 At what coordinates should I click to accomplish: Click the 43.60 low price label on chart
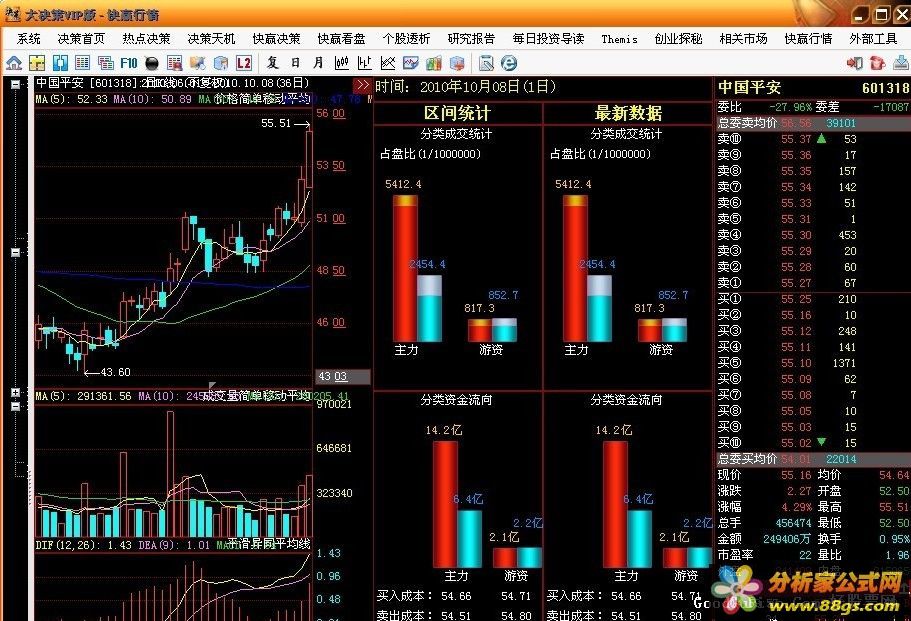tap(116, 372)
